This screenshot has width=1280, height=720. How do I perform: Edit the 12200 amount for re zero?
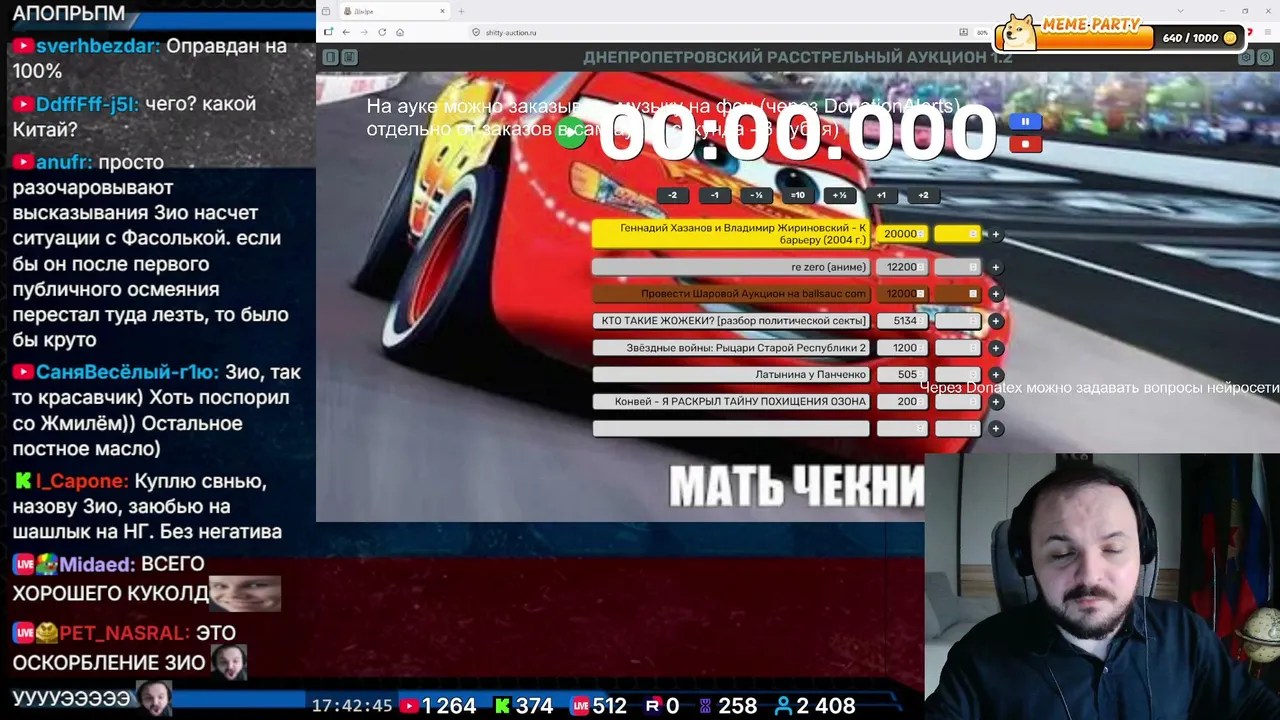coord(902,267)
